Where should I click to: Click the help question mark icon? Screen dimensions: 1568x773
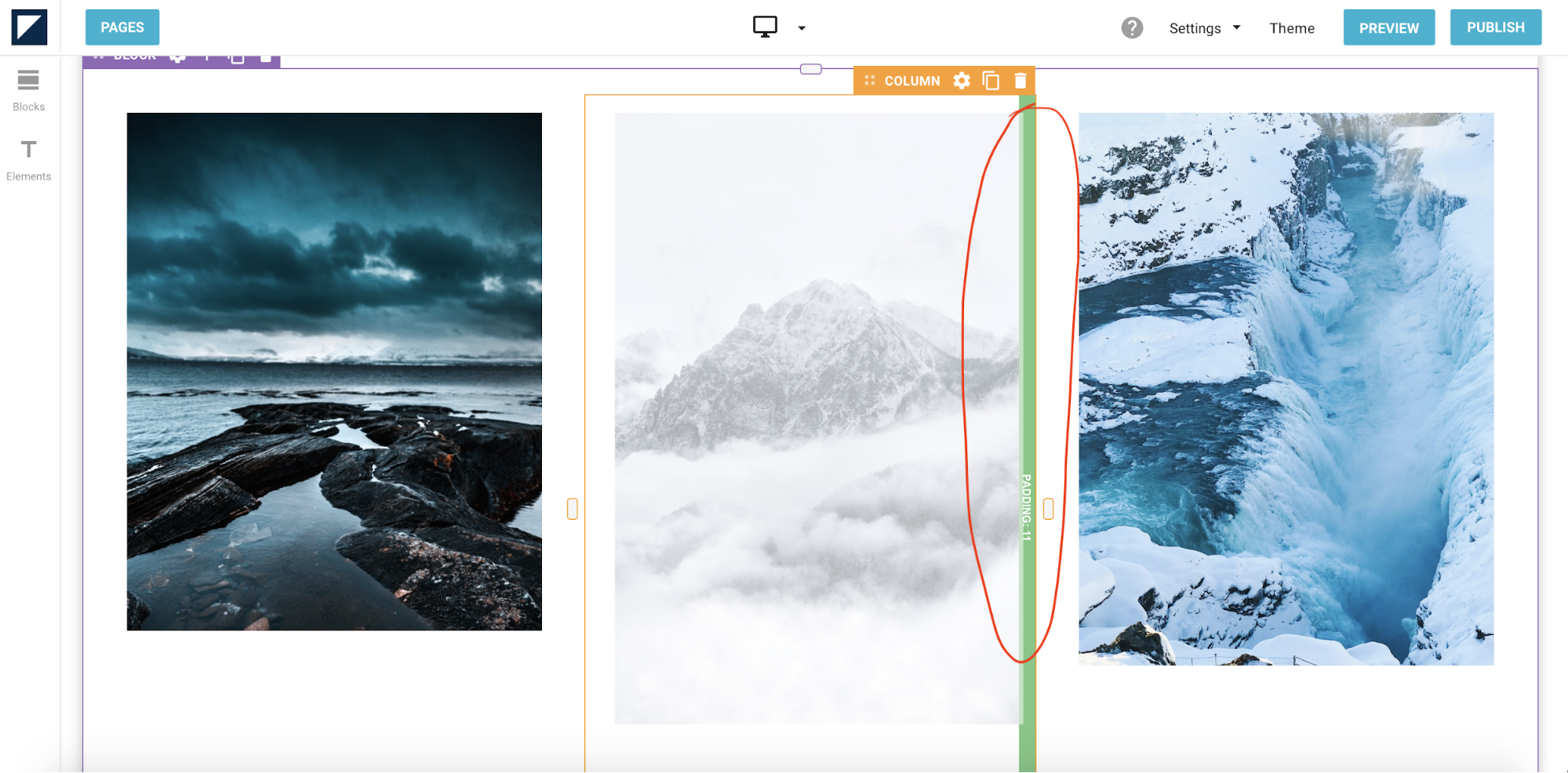click(x=1131, y=28)
